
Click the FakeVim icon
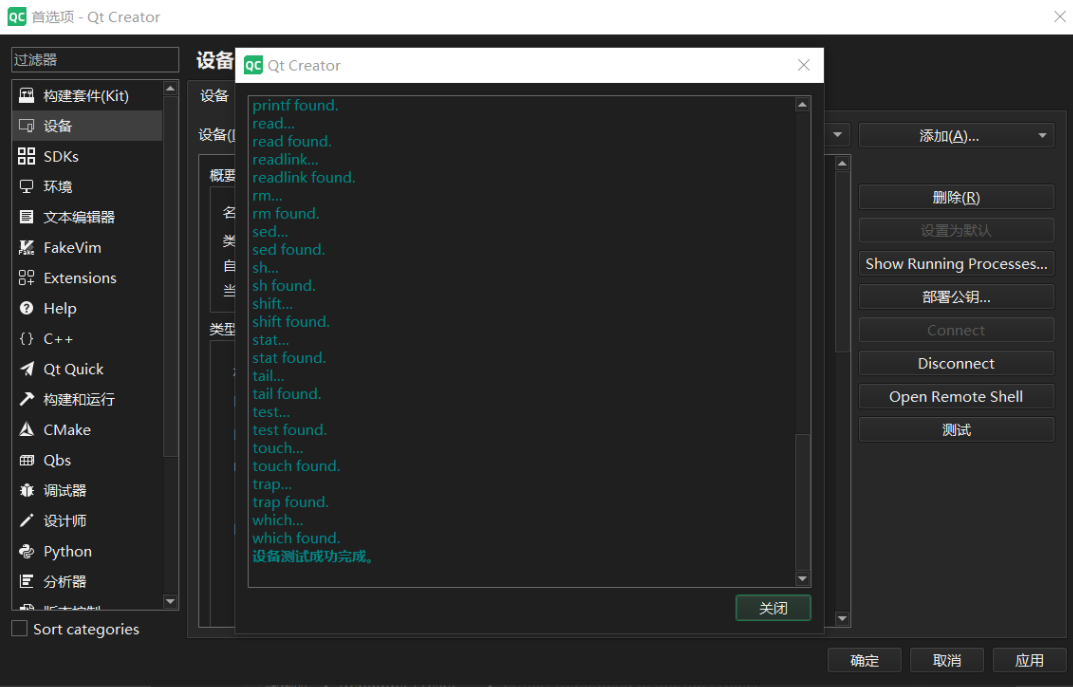coord(27,248)
